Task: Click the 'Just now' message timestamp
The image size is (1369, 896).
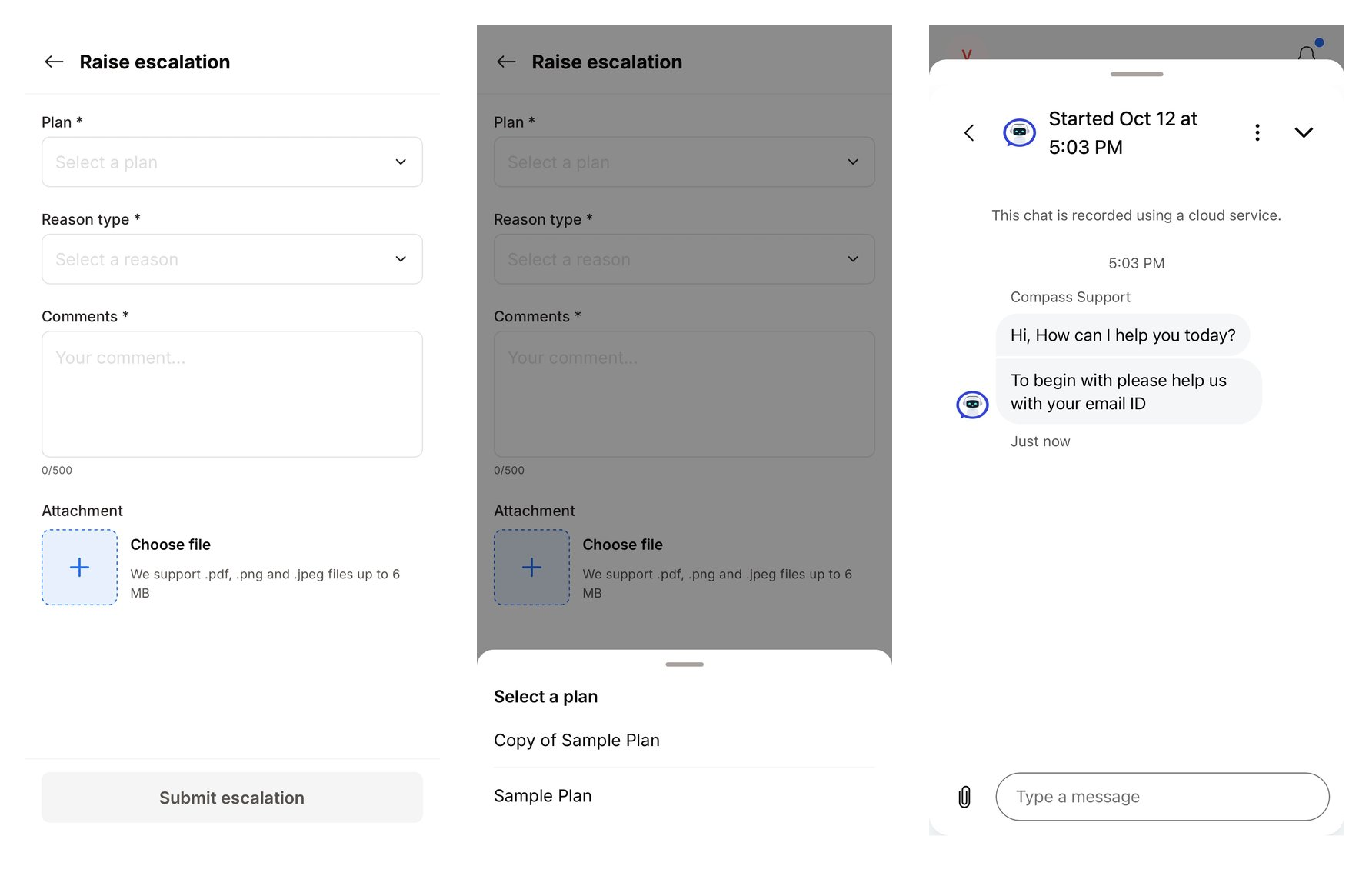Action: 1041,441
